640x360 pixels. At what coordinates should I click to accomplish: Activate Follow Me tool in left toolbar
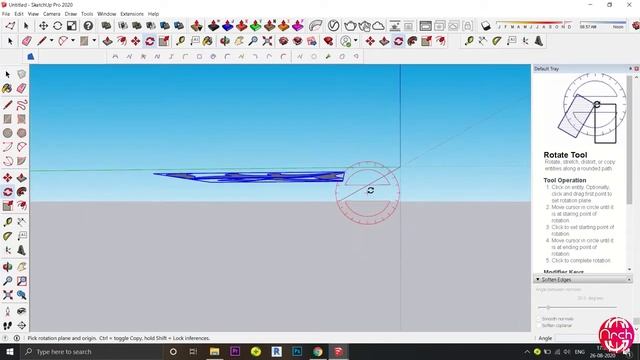tap(22, 191)
